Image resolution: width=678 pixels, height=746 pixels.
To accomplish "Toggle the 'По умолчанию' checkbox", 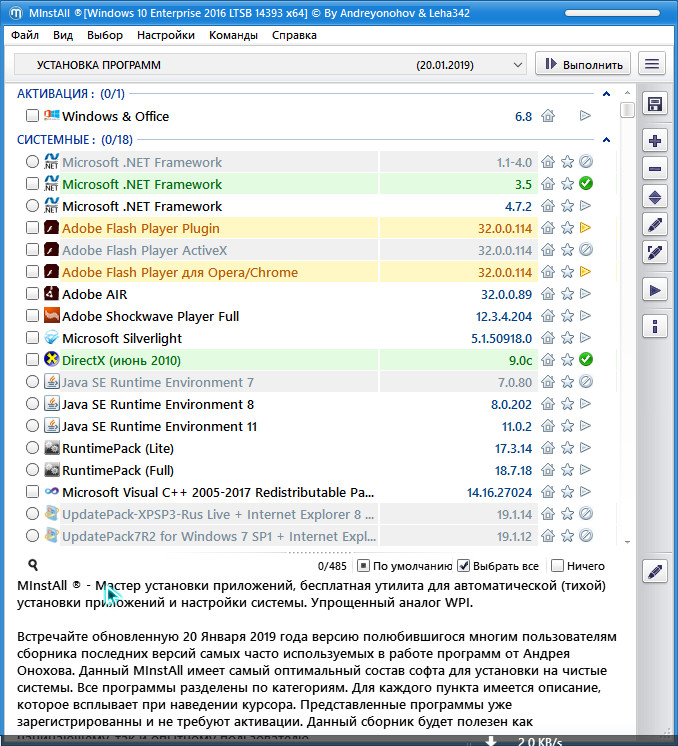I will 363,566.
